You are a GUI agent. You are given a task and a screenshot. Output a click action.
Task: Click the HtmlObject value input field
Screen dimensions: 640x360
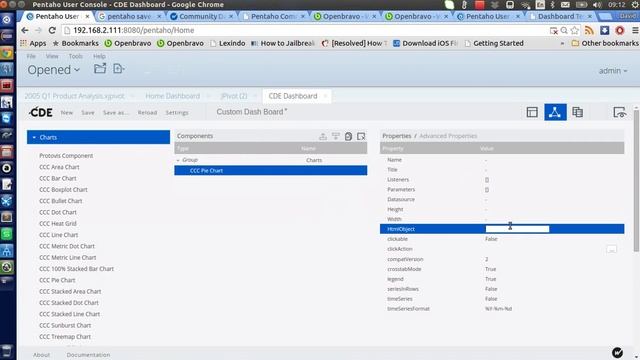(517, 229)
